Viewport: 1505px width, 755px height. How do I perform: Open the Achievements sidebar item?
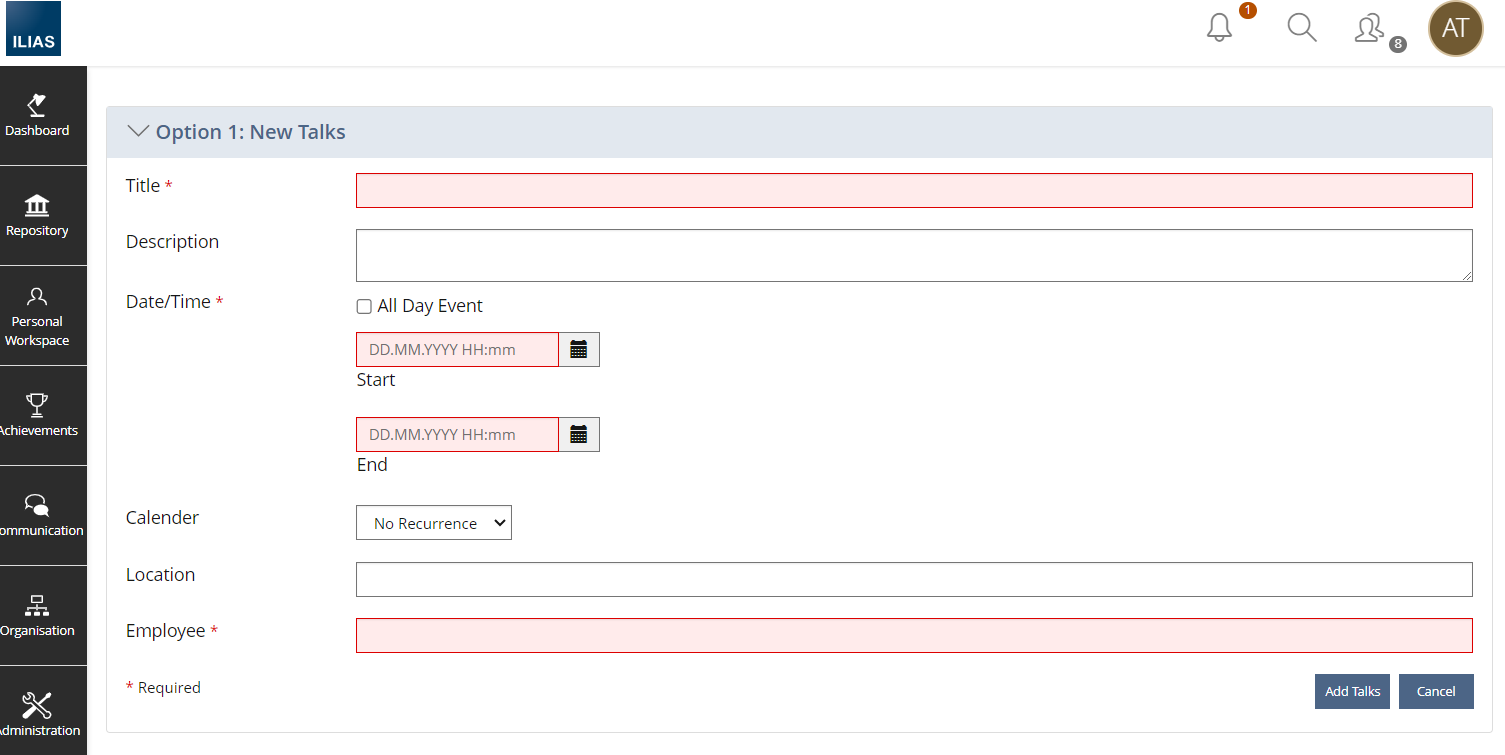tap(38, 416)
